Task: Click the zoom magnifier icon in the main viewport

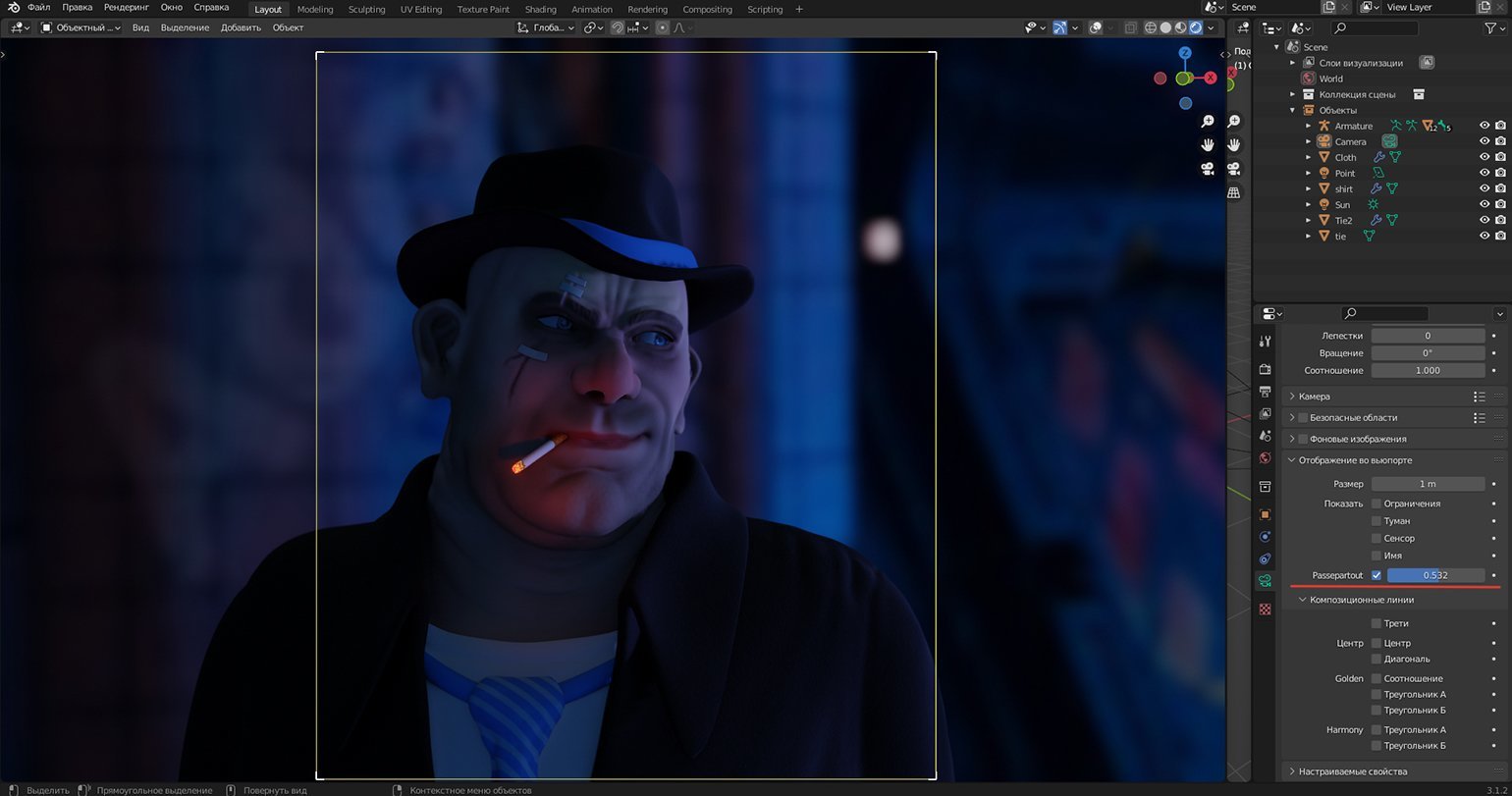Action: tap(1207, 121)
